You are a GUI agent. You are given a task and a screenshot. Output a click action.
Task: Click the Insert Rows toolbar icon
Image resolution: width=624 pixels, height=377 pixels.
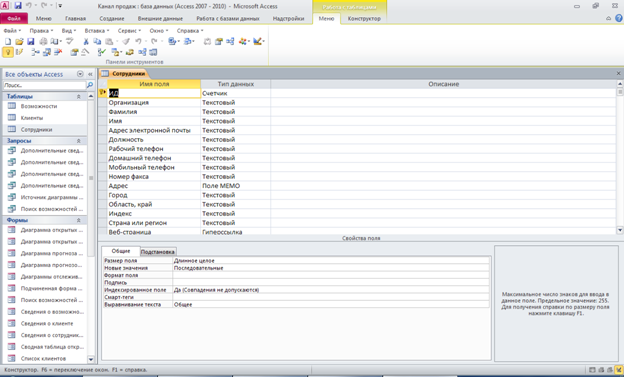[x=35, y=52]
